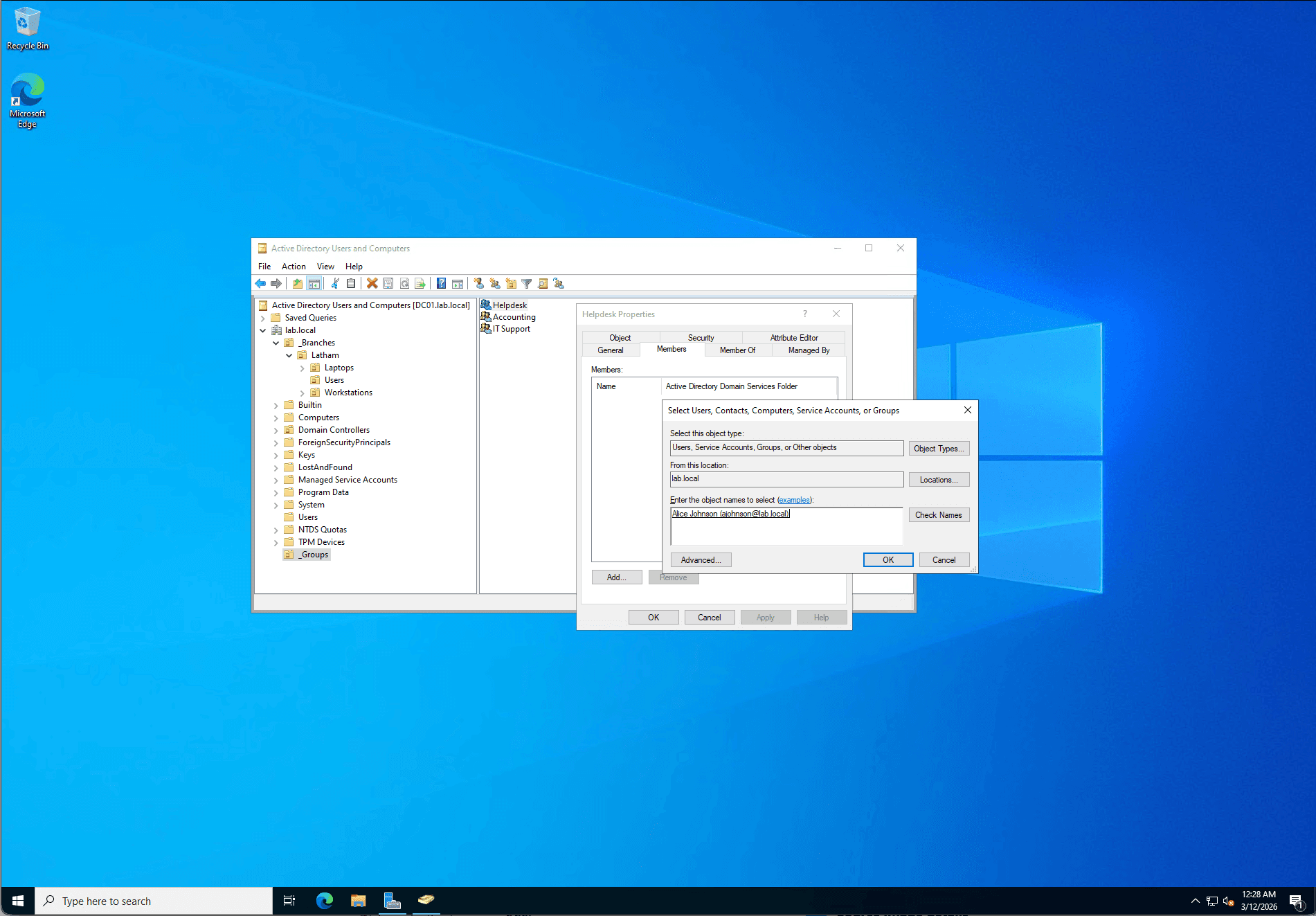
Task: Click the Create new group toolbar icon
Action: [x=494, y=283]
